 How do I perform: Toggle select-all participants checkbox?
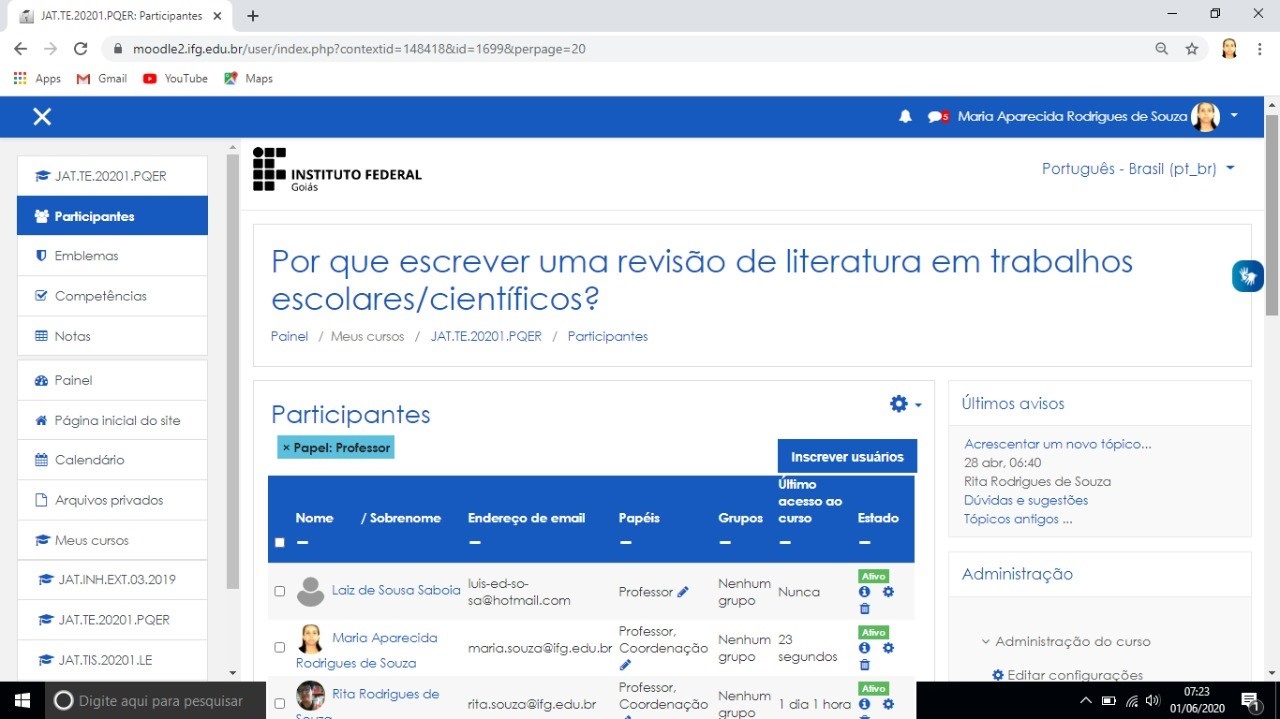280,543
